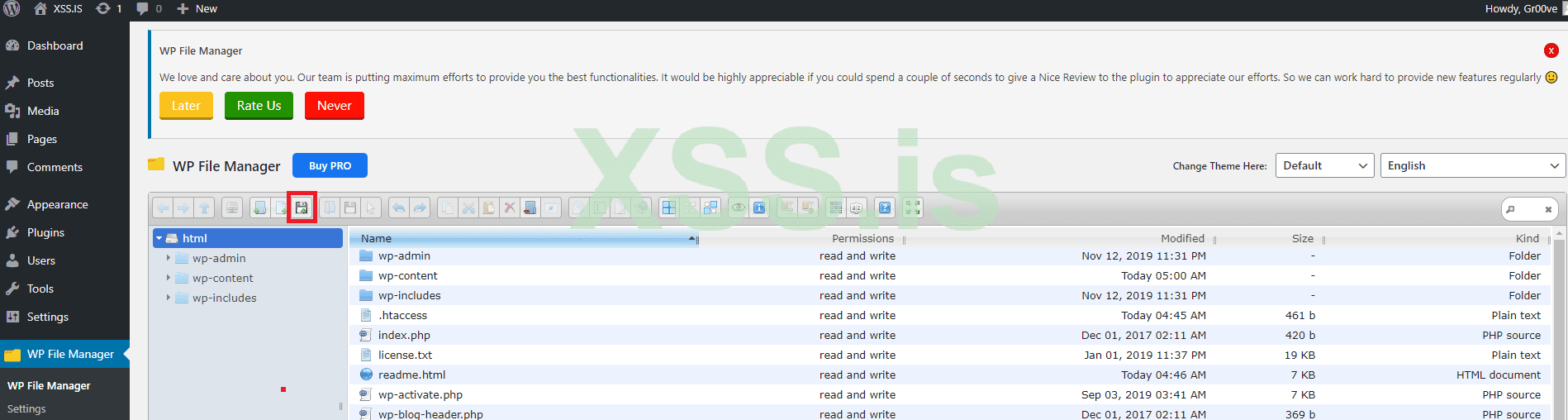Click the create archive icon
The height and width of the screenshot is (420, 1568).
pyautogui.click(x=807, y=208)
